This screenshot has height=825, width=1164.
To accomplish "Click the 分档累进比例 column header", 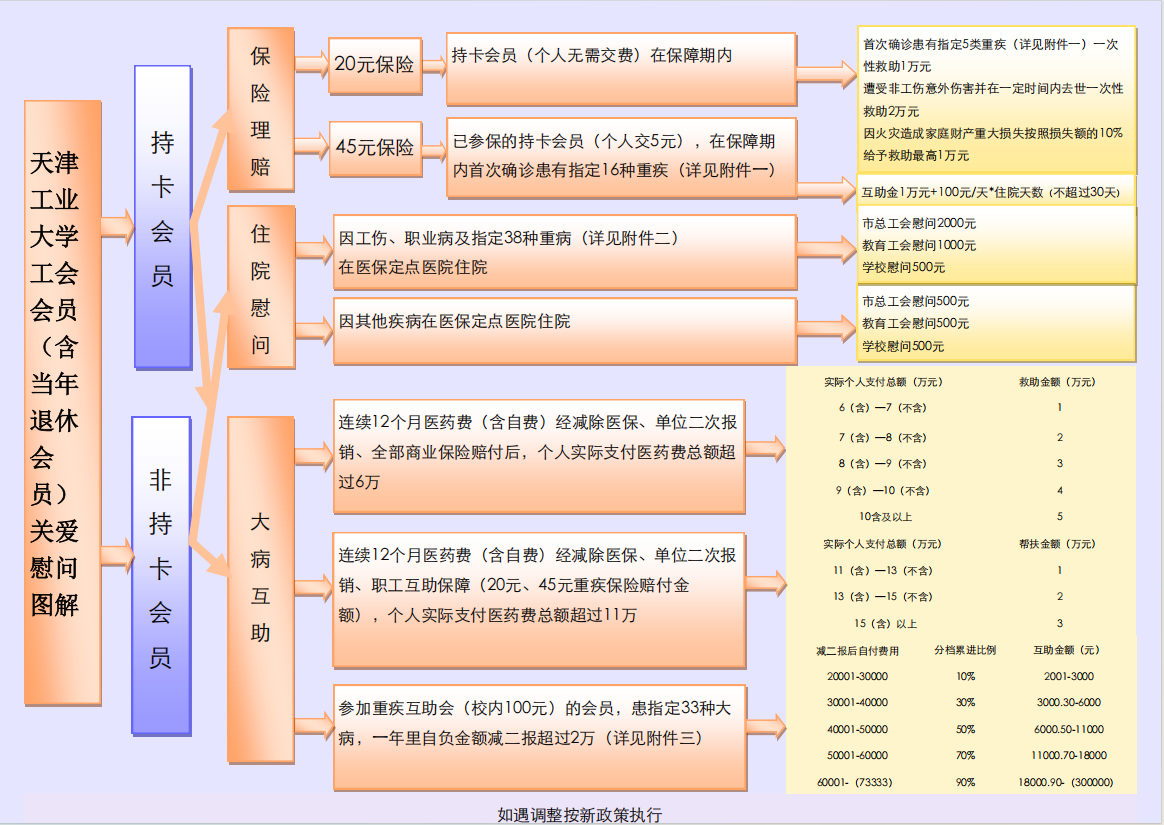I will pyautogui.click(x=965, y=650).
